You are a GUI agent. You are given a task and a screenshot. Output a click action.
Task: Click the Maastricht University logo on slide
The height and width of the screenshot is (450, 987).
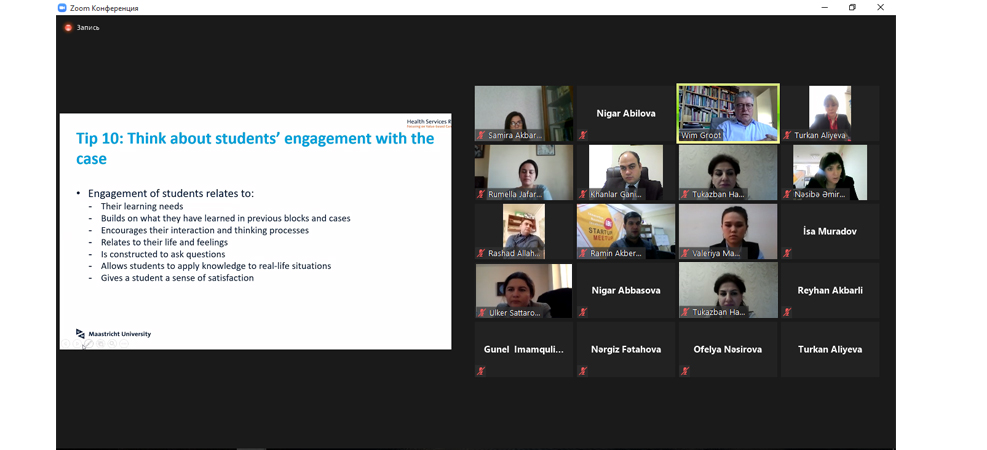tap(113, 334)
